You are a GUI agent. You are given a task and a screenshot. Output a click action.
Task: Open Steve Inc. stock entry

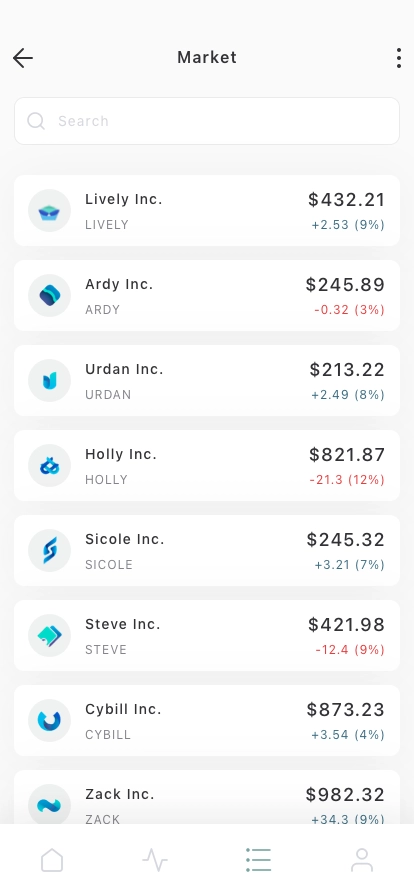[207, 635]
